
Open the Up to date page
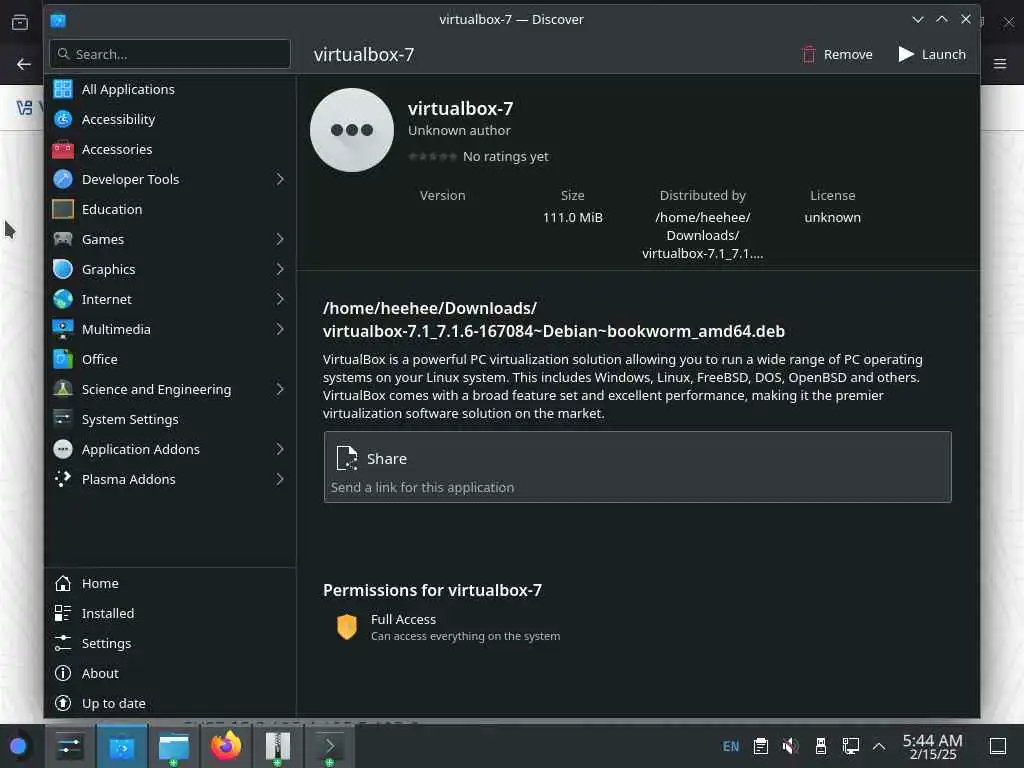pyautogui.click(x=170, y=703)
